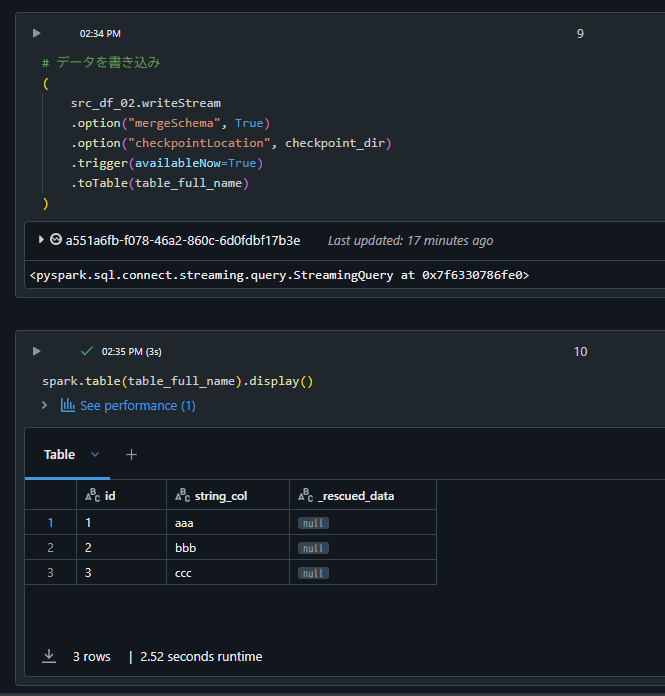
Task: Open the See performance (1) link
Action: [x=138, y=406]
